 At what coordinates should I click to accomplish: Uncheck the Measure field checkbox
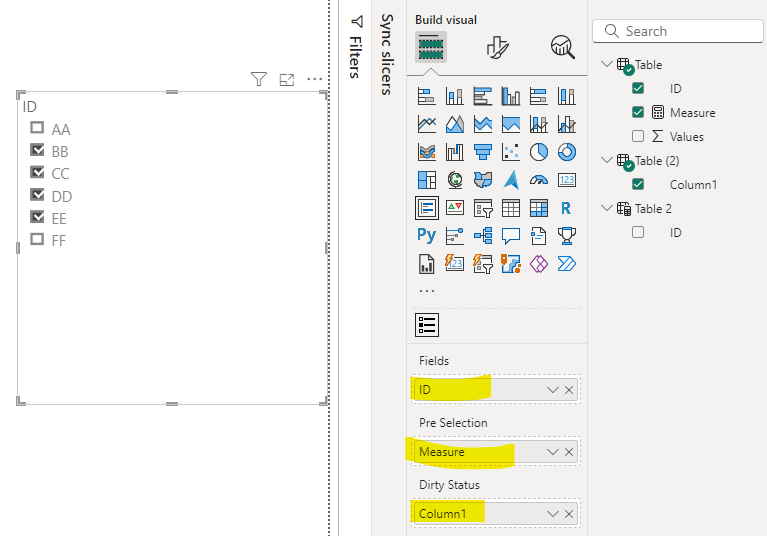click(638, 112)
